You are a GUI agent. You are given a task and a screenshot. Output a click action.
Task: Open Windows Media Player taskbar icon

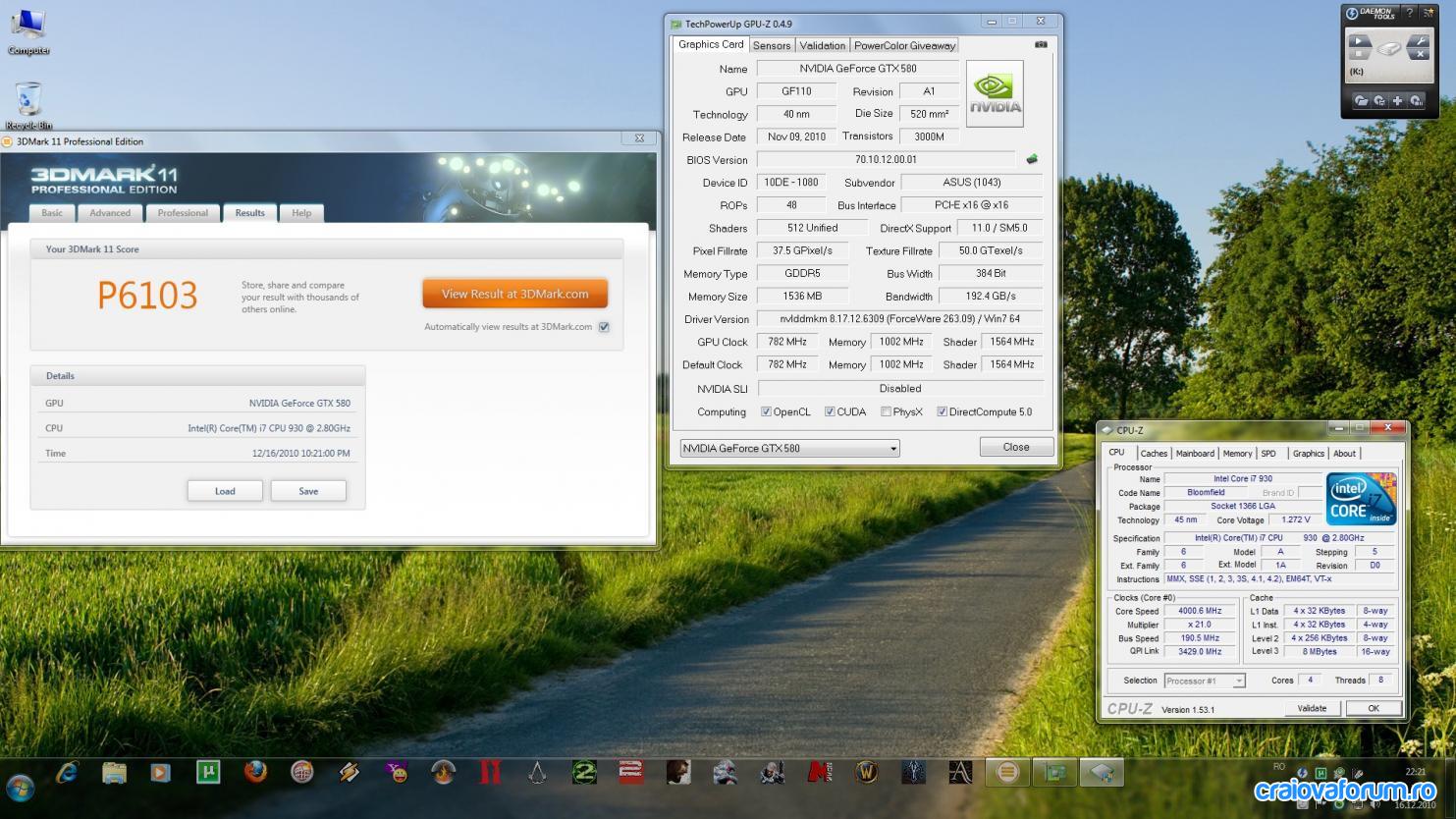[x=160, y=773]
